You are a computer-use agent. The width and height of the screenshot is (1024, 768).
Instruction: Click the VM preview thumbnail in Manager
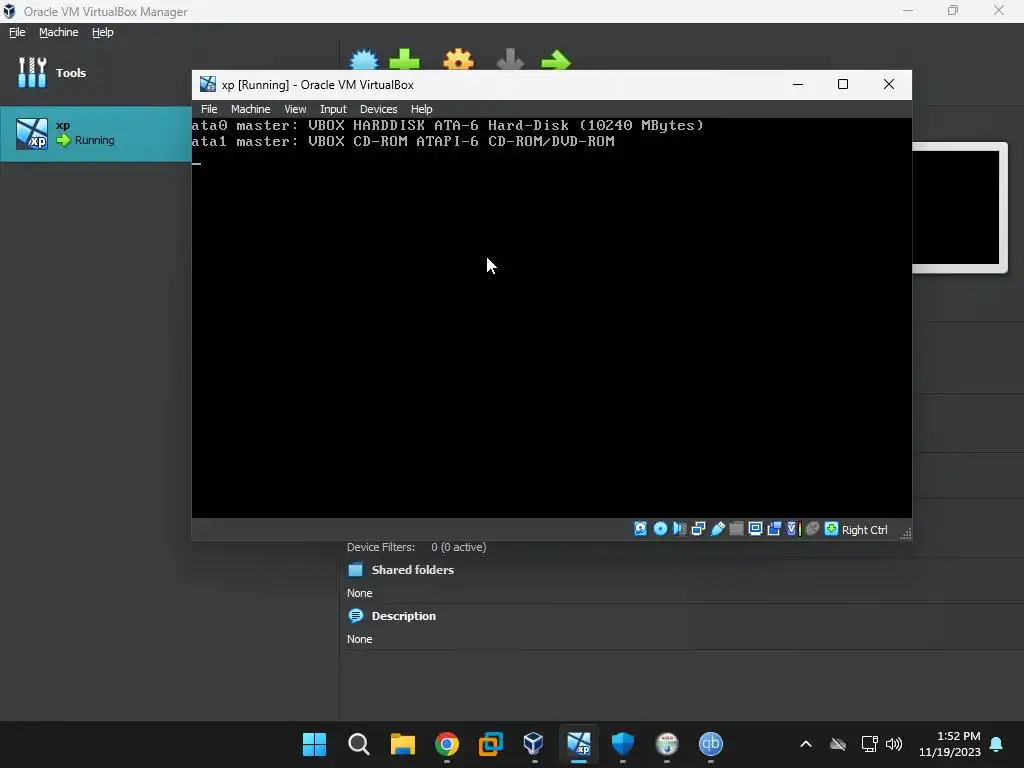pos(958,208)
